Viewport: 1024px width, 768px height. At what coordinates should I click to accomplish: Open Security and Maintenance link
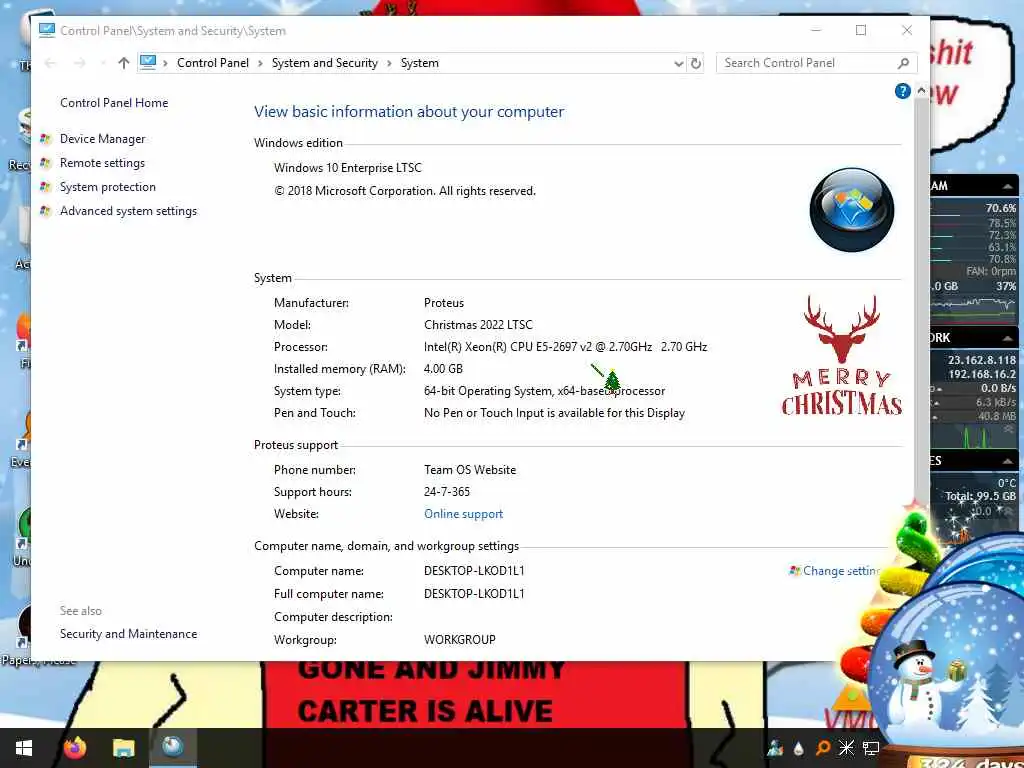pyautogui.click(x=129, y=634)
